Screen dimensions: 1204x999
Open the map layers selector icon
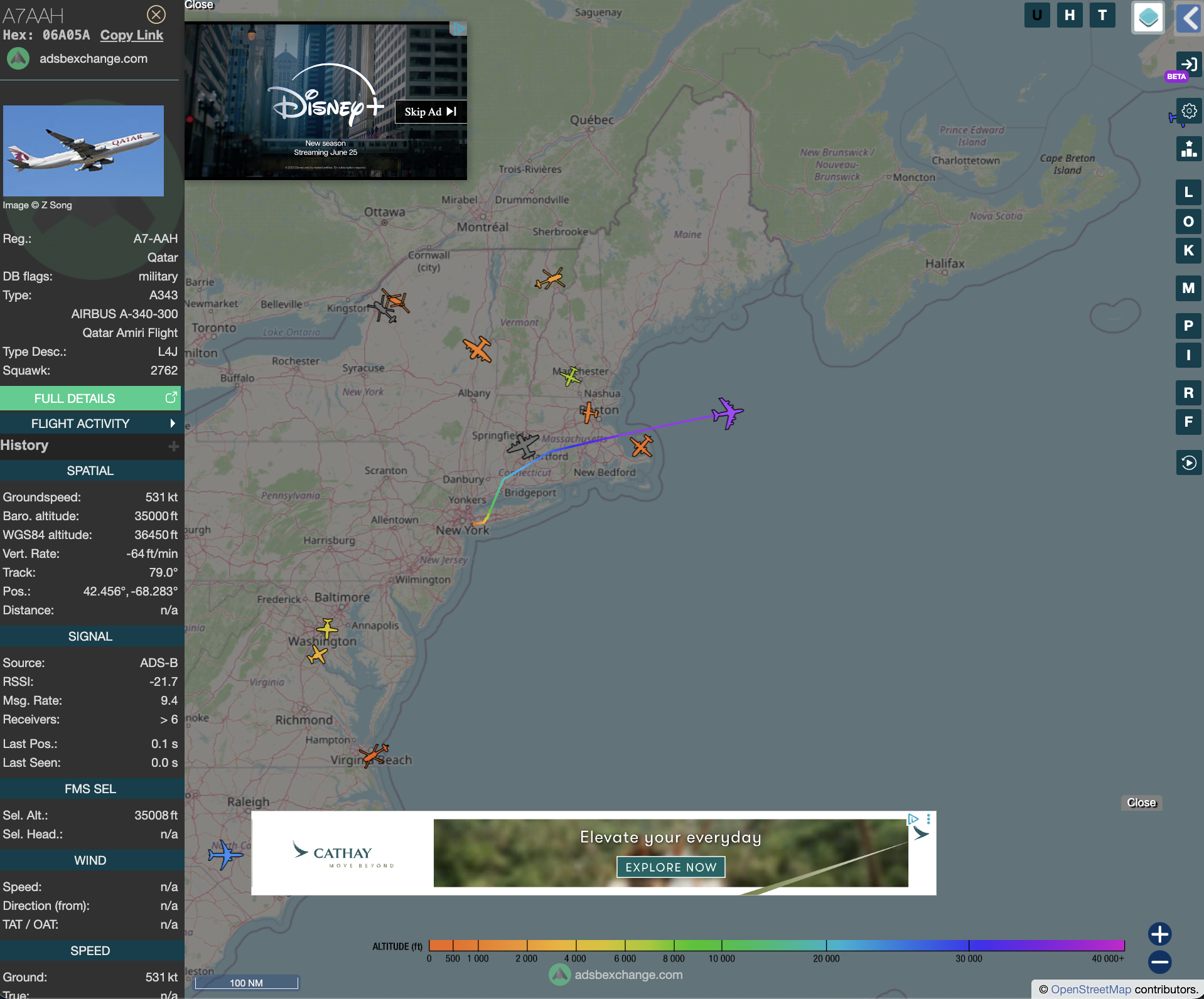tap(1148, 17)
